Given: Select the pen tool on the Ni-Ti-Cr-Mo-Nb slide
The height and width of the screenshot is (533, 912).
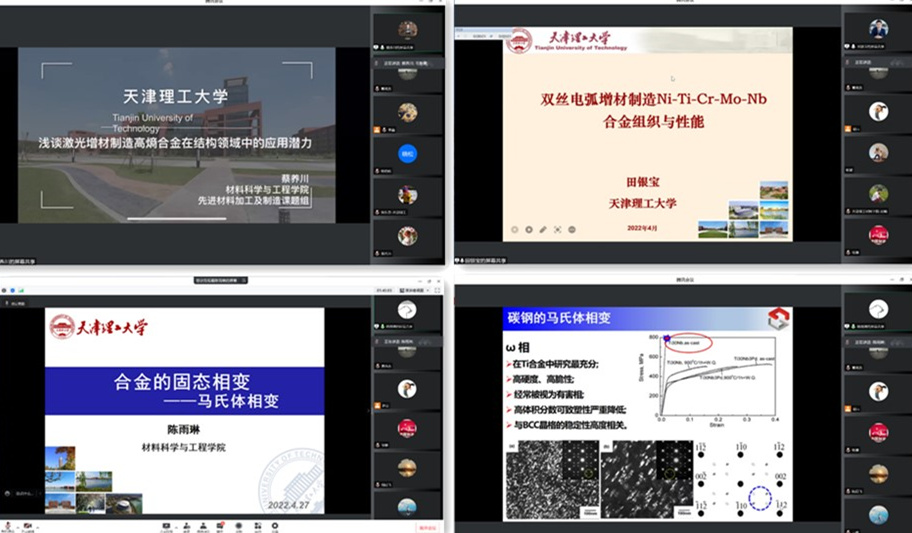Looking at the screenshot, I should click(x=543, y=229).
